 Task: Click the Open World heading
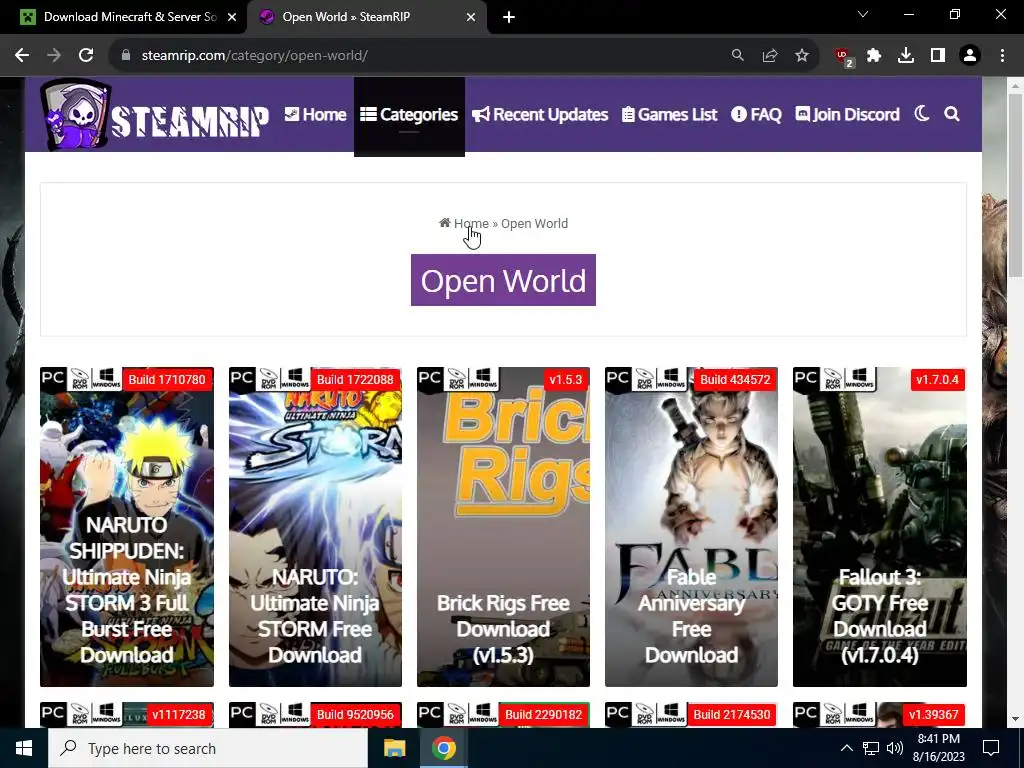point(503,280)
